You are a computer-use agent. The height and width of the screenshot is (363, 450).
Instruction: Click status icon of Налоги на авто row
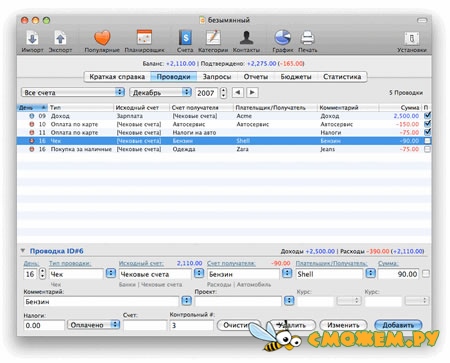pos(32,133)
